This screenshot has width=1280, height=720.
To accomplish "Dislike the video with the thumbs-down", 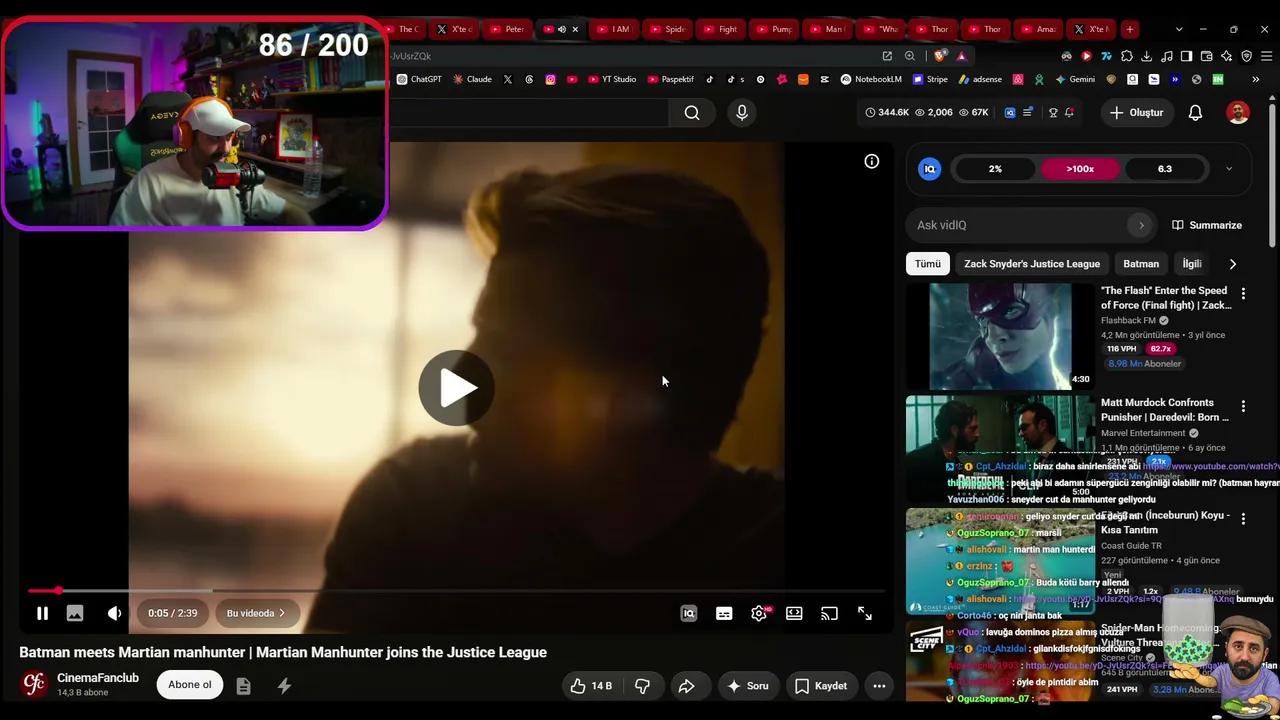I will coord(642,686).
